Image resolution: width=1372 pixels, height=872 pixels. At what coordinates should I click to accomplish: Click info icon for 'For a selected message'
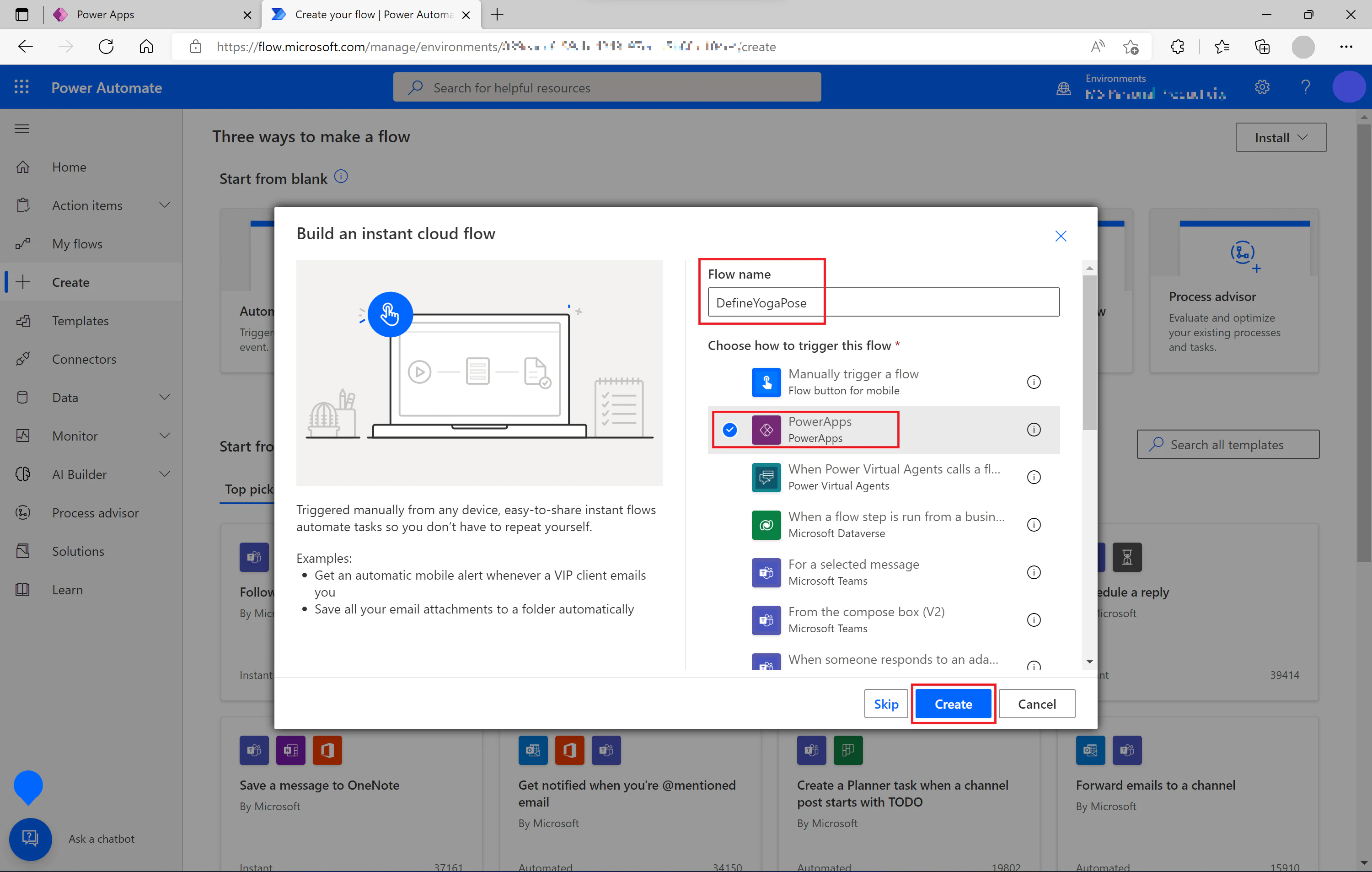click(1034, 572)
